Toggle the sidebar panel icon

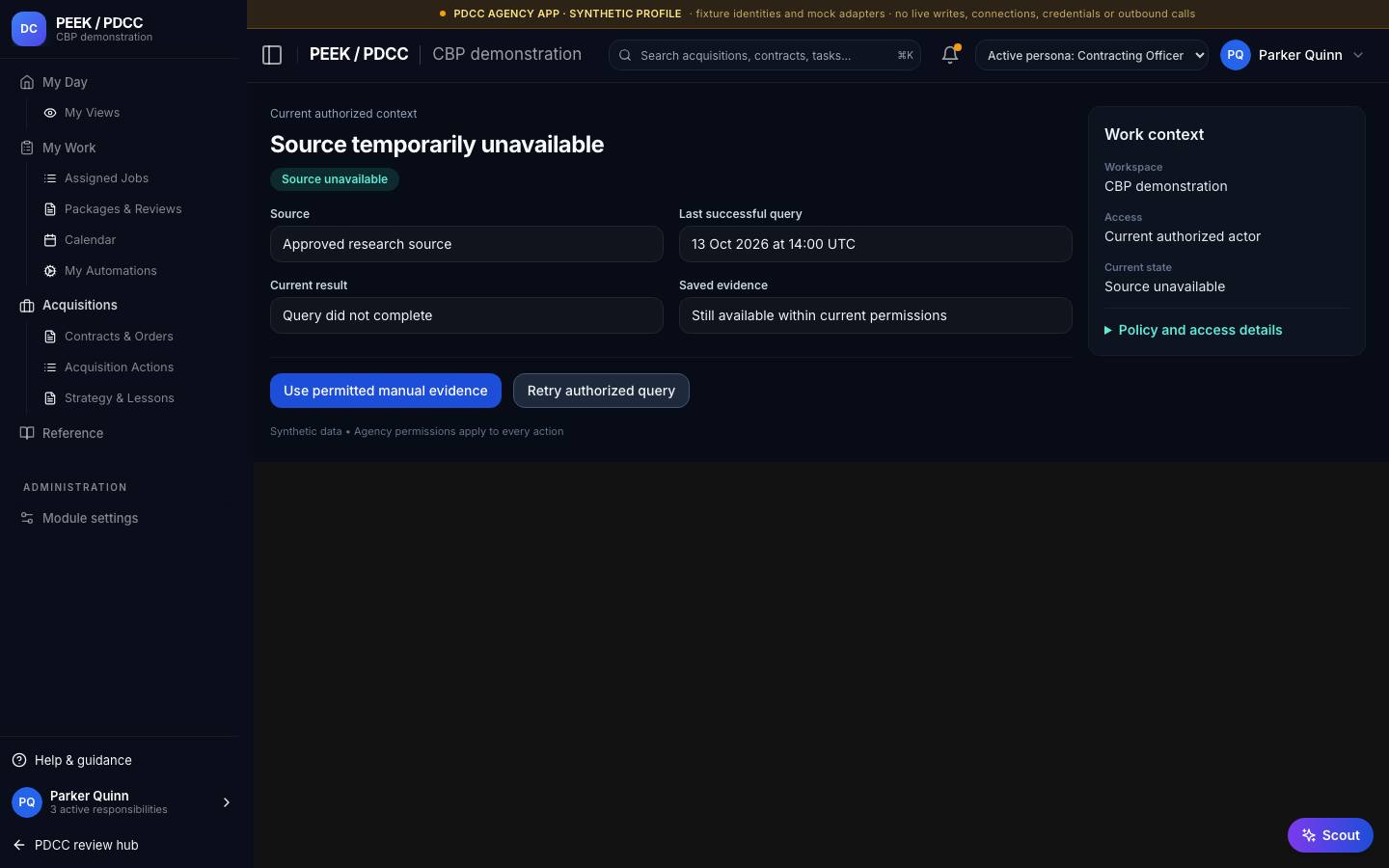click(272, 55)
